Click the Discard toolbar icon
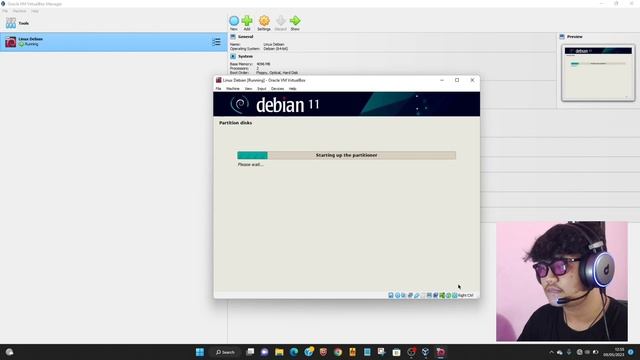Screen dimensions: 640x360 [x=280, y=21]
